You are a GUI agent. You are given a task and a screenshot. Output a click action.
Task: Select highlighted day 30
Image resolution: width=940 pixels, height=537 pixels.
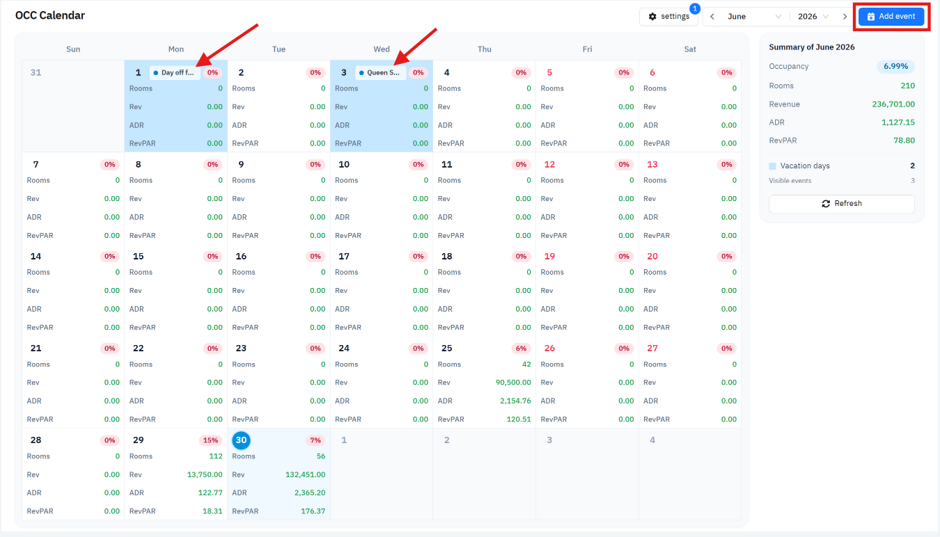[241, 440]
